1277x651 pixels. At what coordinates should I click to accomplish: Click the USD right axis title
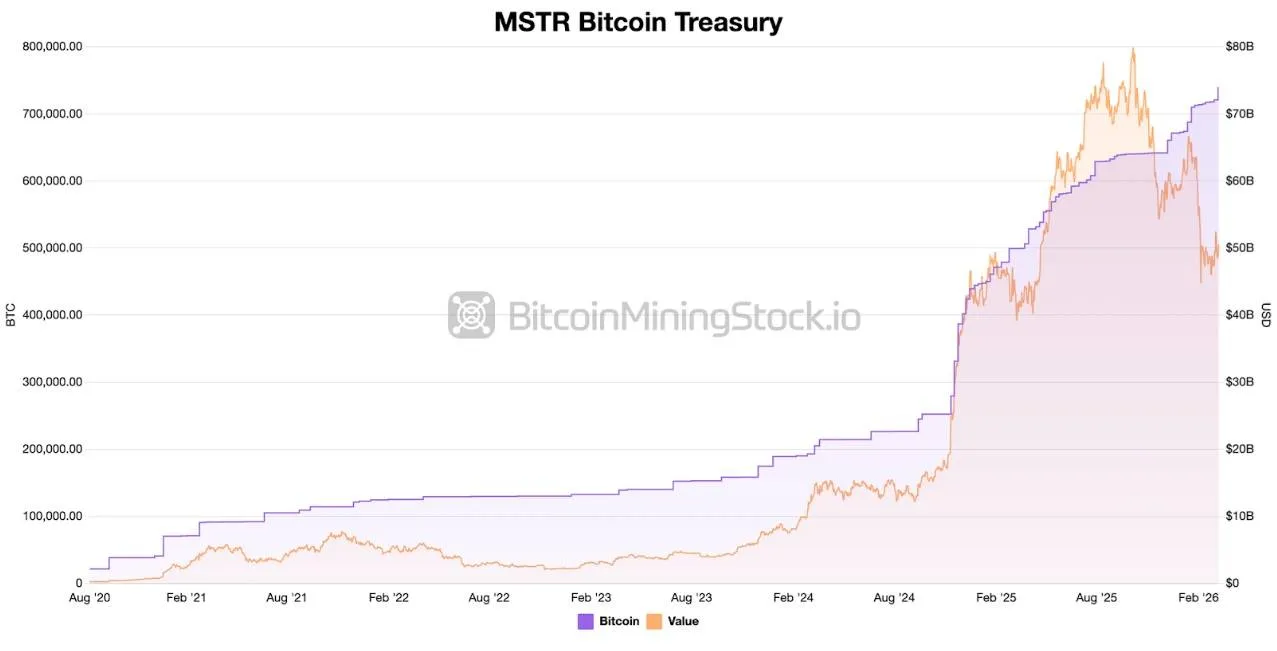point(1265,315)
